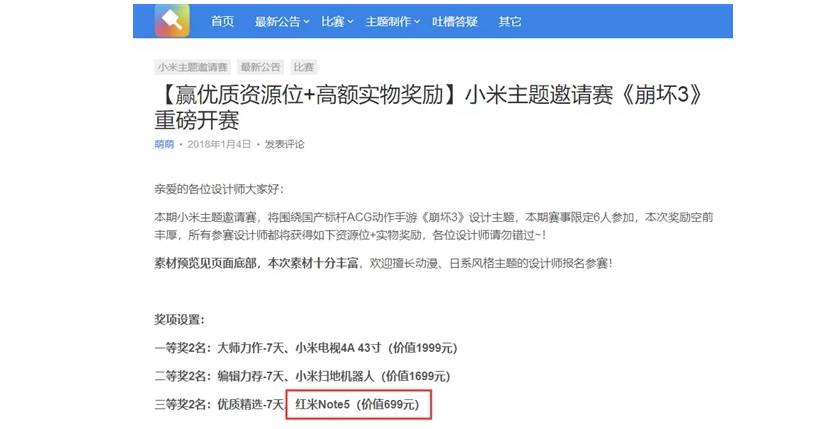The height and width of the screenshot is (429, 840).
Task: Click the 小米主题邀请赛 category tag
Action: (x=192, y=67)
